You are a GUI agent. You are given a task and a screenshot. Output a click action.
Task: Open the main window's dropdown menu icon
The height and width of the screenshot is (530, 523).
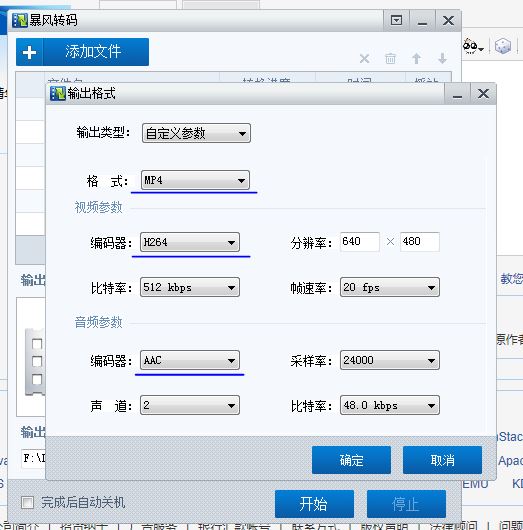396,20
